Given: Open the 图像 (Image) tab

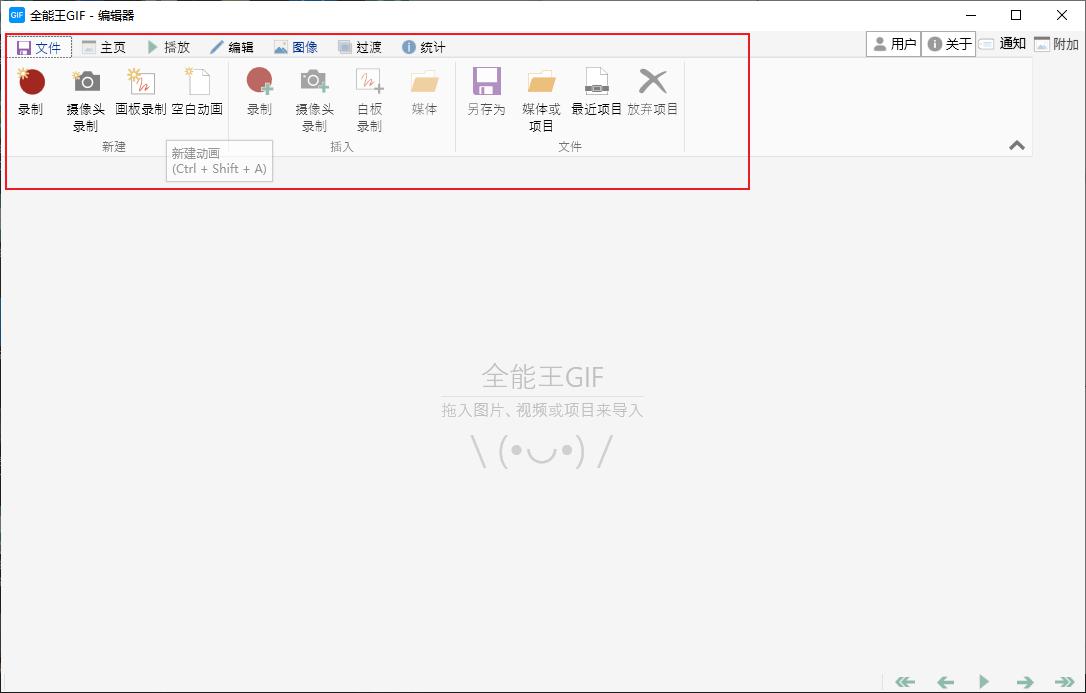Looking at the screenshot, I should coord(296,47).
